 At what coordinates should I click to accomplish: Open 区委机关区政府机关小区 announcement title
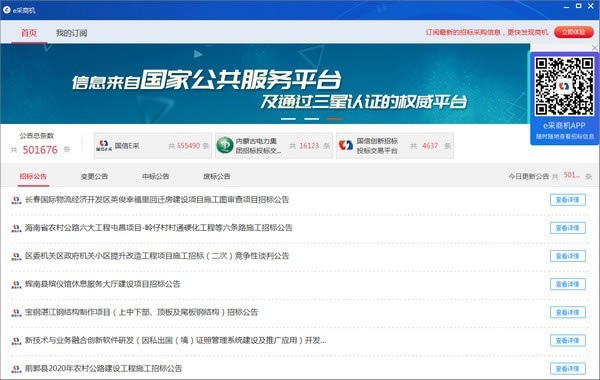pyautogui.click(x=157, y=256)
